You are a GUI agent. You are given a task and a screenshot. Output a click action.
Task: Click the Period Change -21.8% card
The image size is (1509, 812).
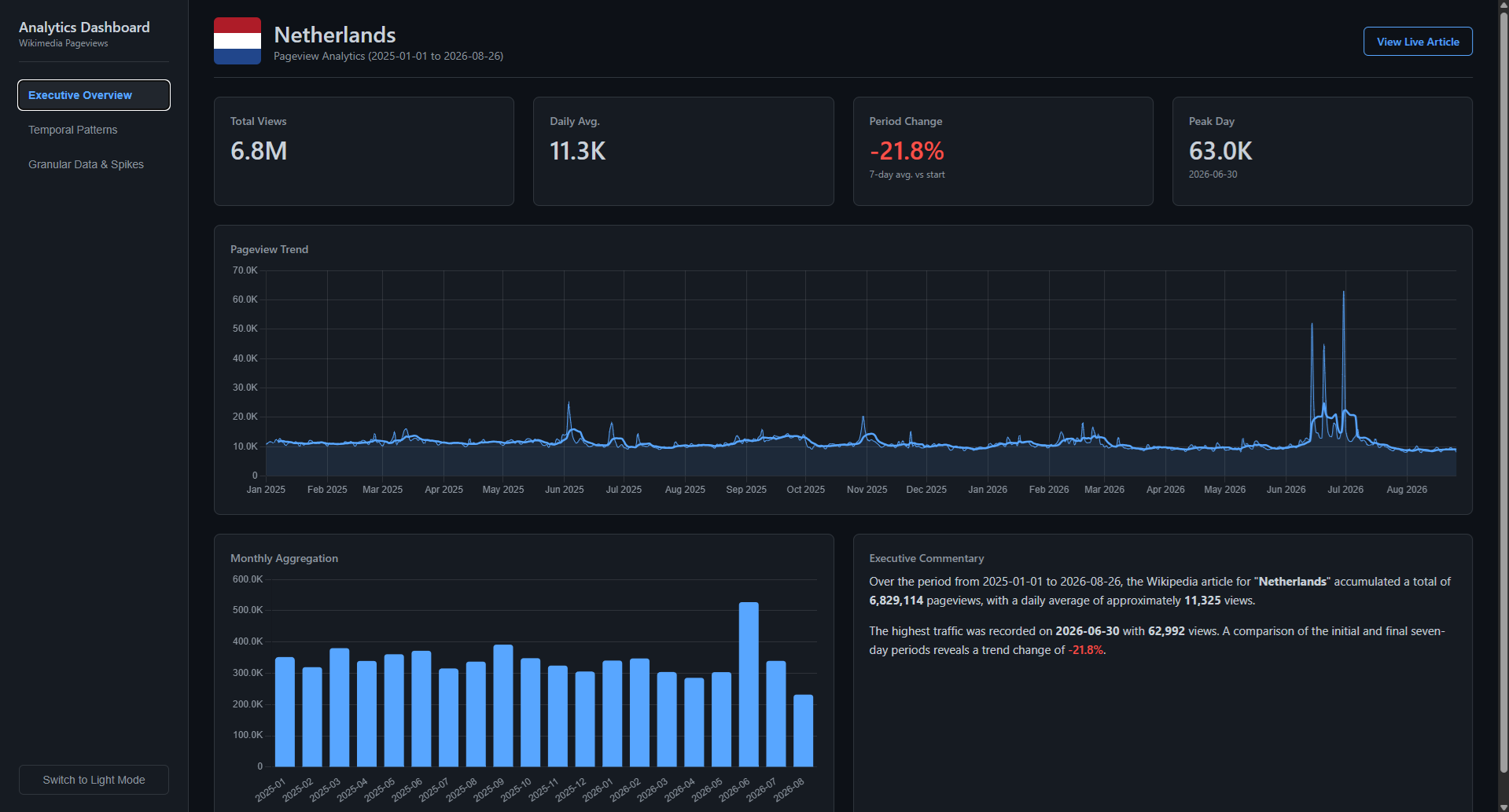(1003, 151)
